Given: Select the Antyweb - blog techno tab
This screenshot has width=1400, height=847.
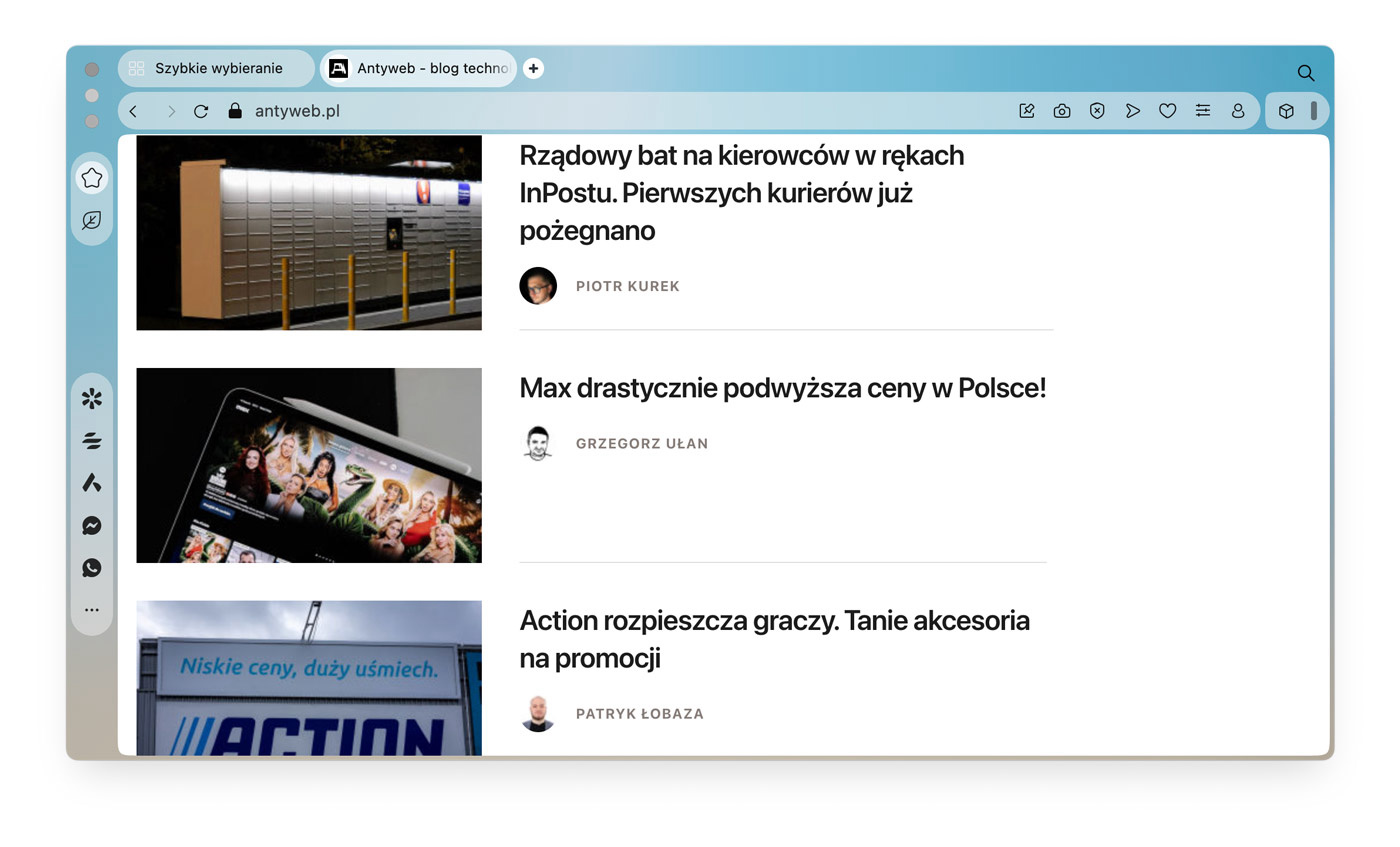Looking at the screenshot, I should [418, 68].
